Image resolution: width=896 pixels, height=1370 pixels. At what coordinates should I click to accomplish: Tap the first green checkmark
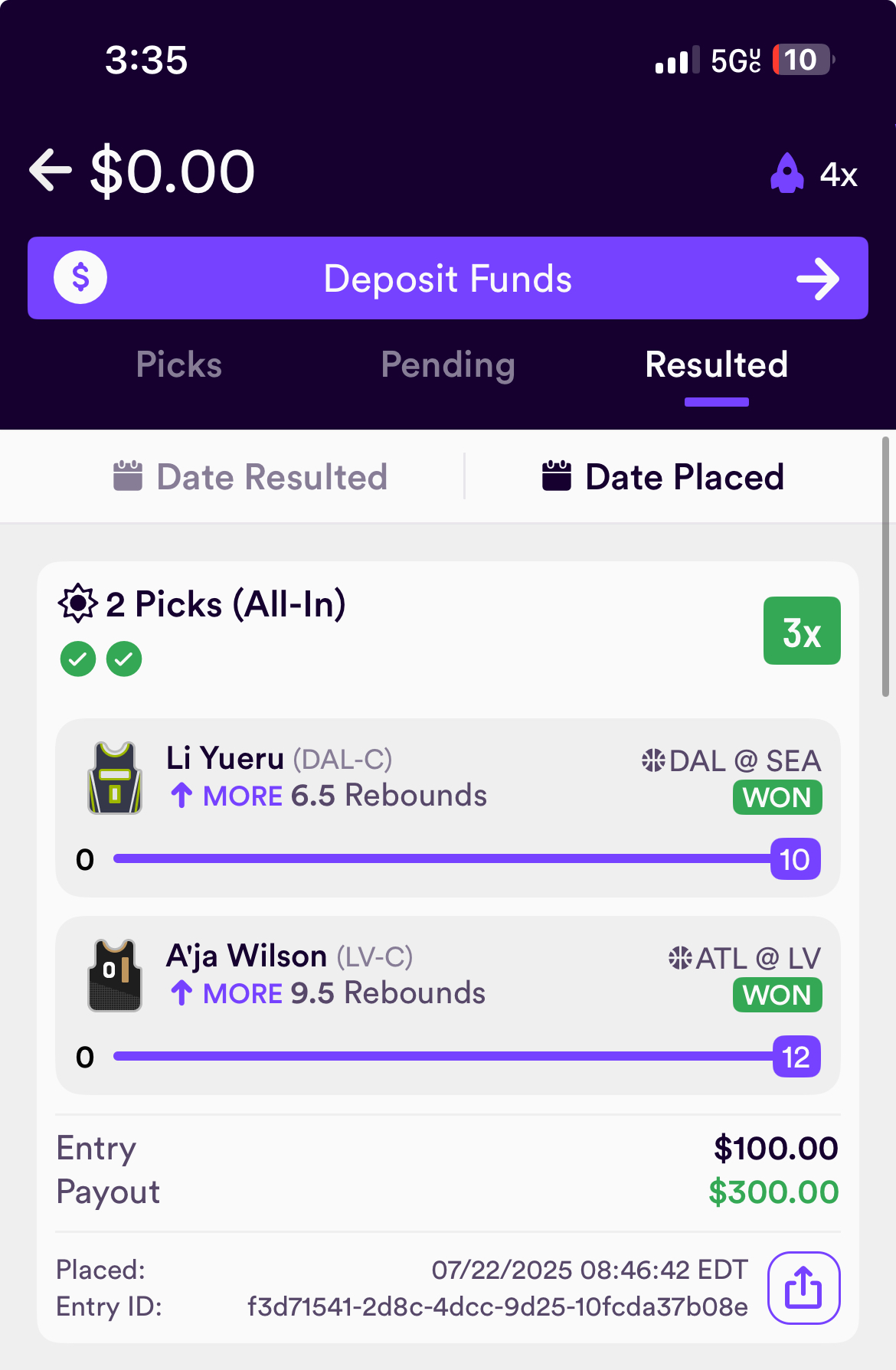[78, 659]
